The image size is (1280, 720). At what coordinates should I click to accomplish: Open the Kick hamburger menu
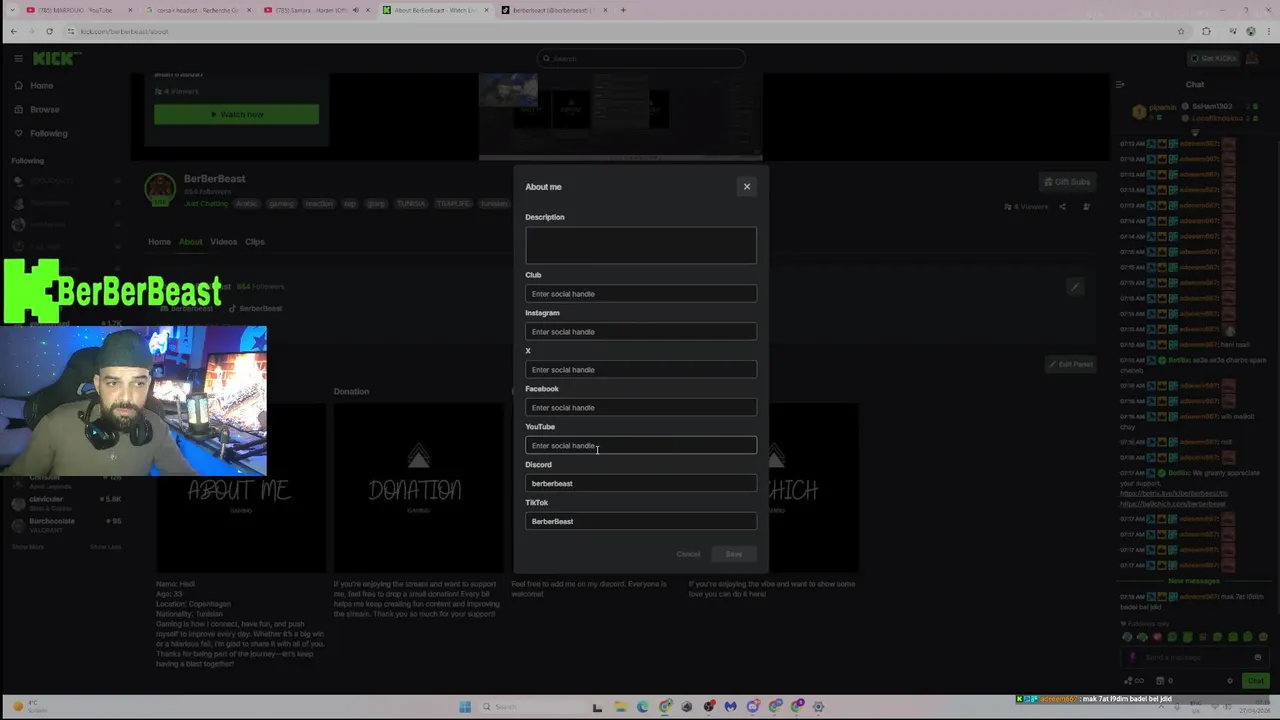[18, 59]
